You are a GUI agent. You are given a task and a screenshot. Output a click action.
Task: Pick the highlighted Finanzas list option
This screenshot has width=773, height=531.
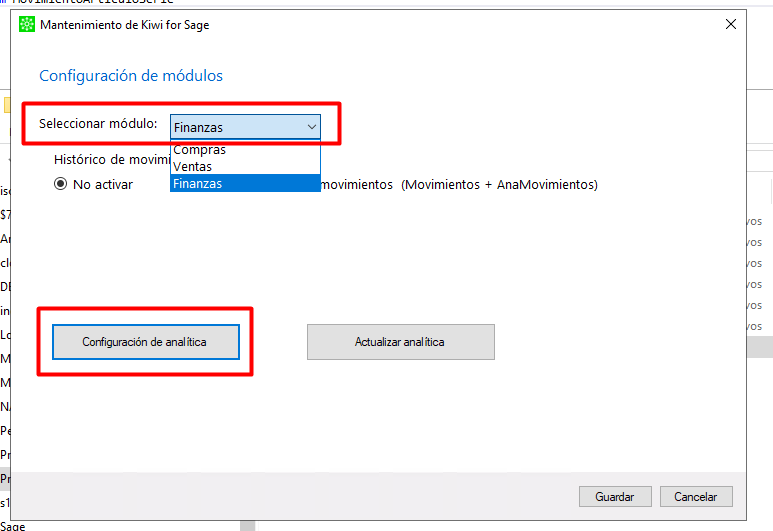tap(245, 183)
